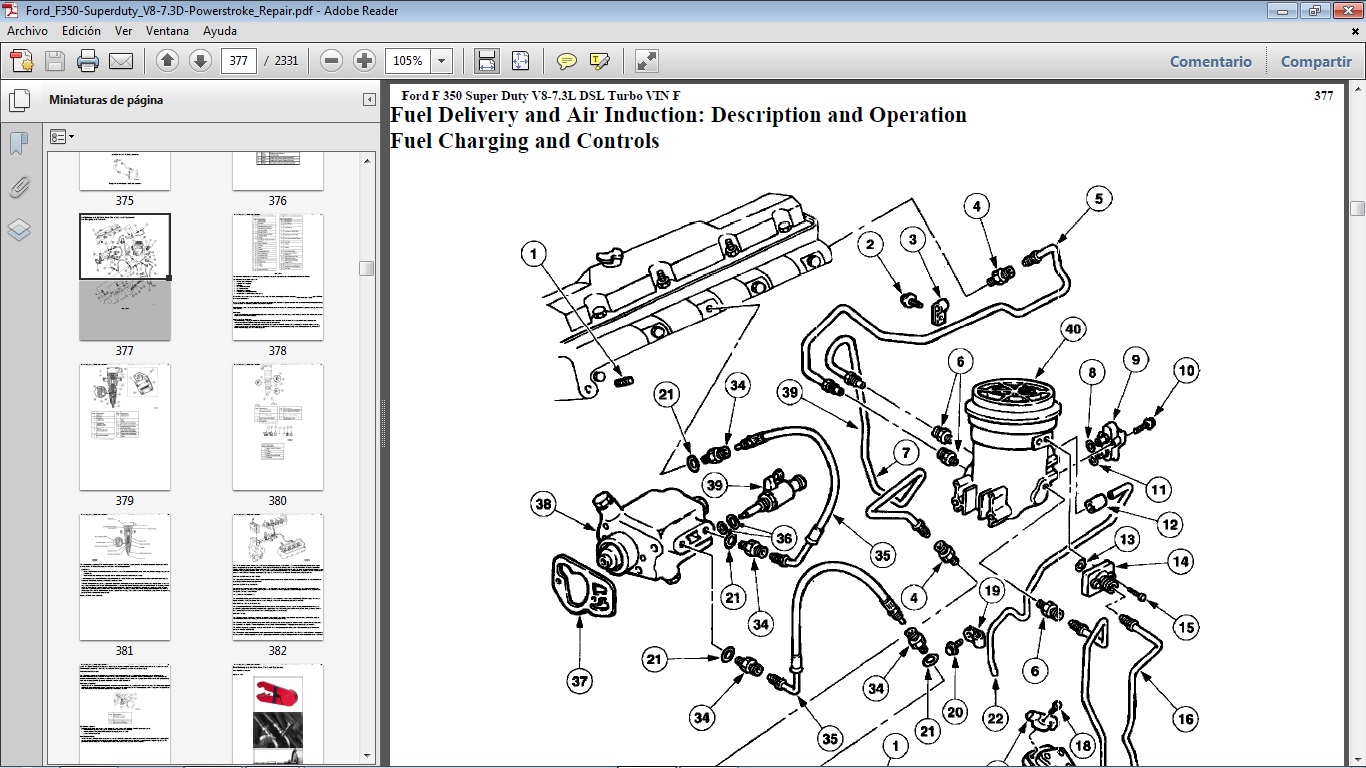Image resolution: width=1366 pixels, height=768 pixels.
Task: Click the thumbnails panel scrollbar handle
Action: point(367,268)
